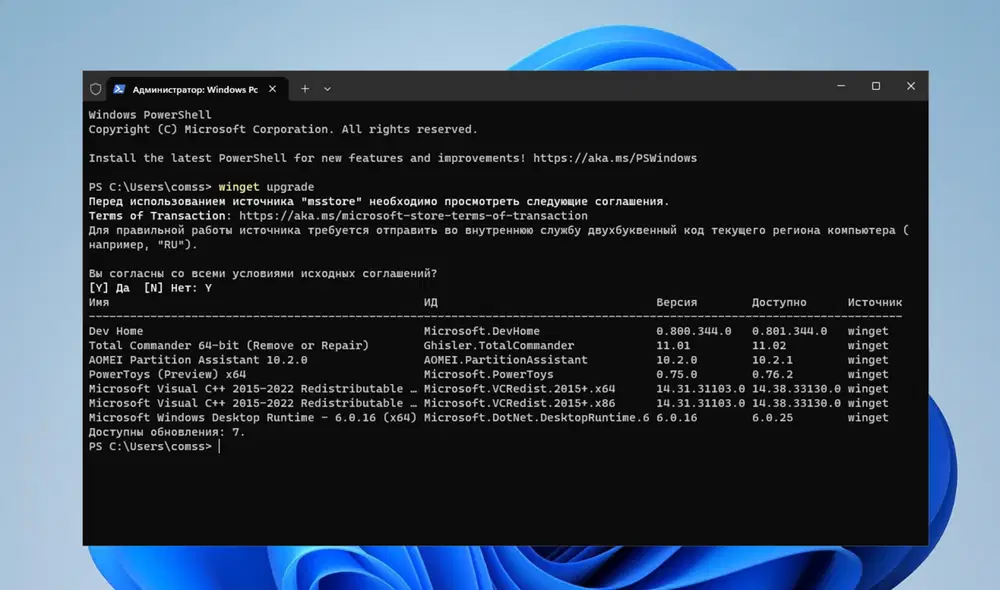Close the Администратор PowerShell tab
The width and height of the screenshot is (1000, 590).
click(272, 89)
